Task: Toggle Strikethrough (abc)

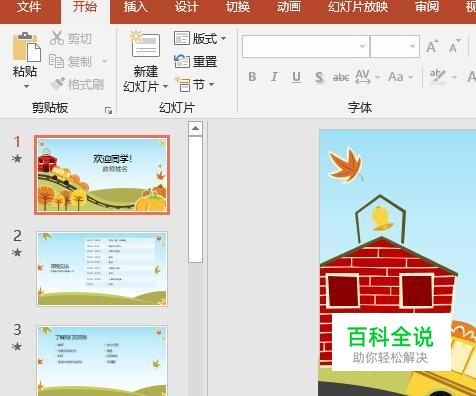Action: pyautogui.click(x=341, y=77)
